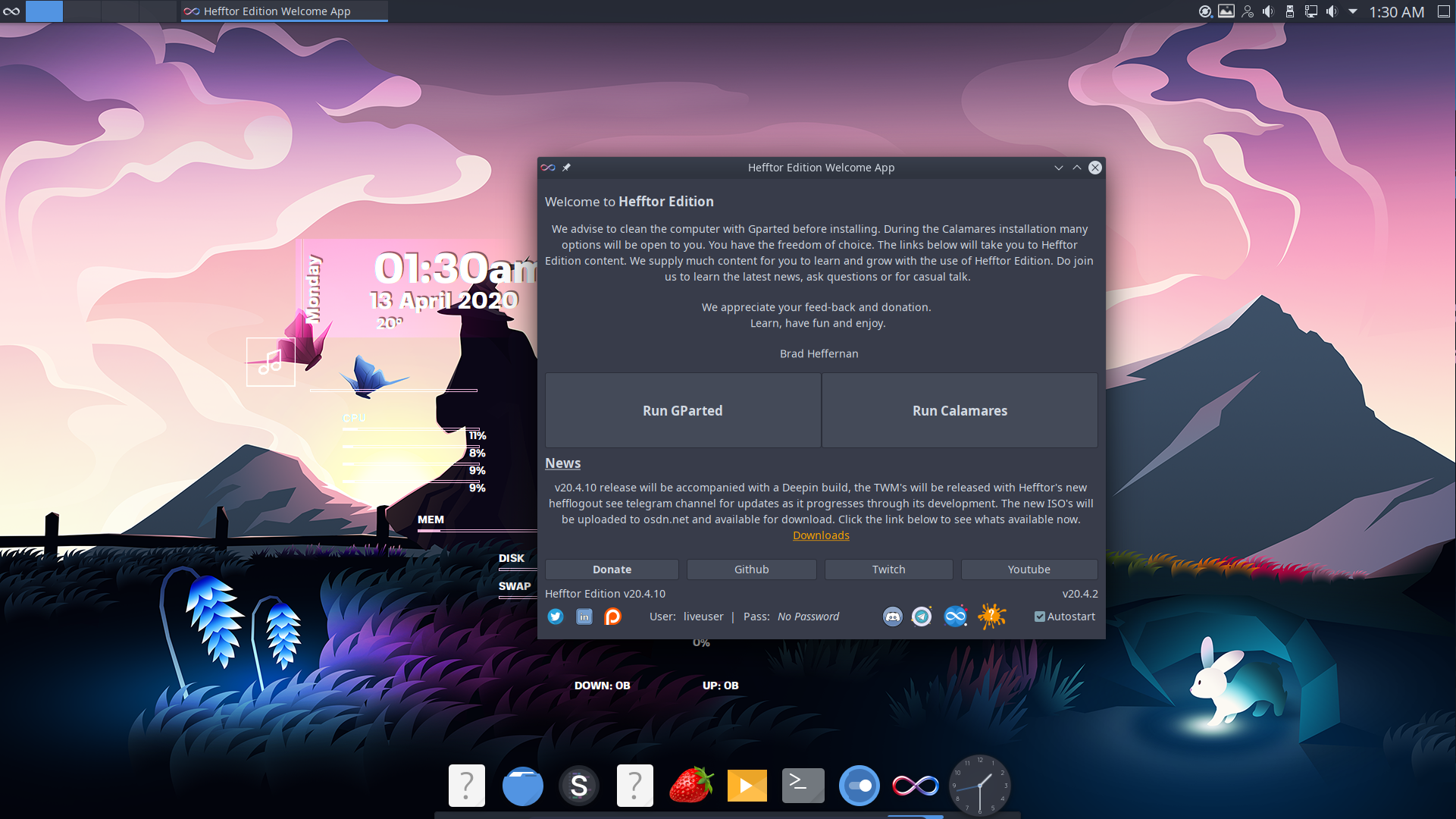The height and width of the screenshot is (819, 1456).
Task: Select the Hefftor Edition Welcome App taskbar entry
Action: point(284,11)
